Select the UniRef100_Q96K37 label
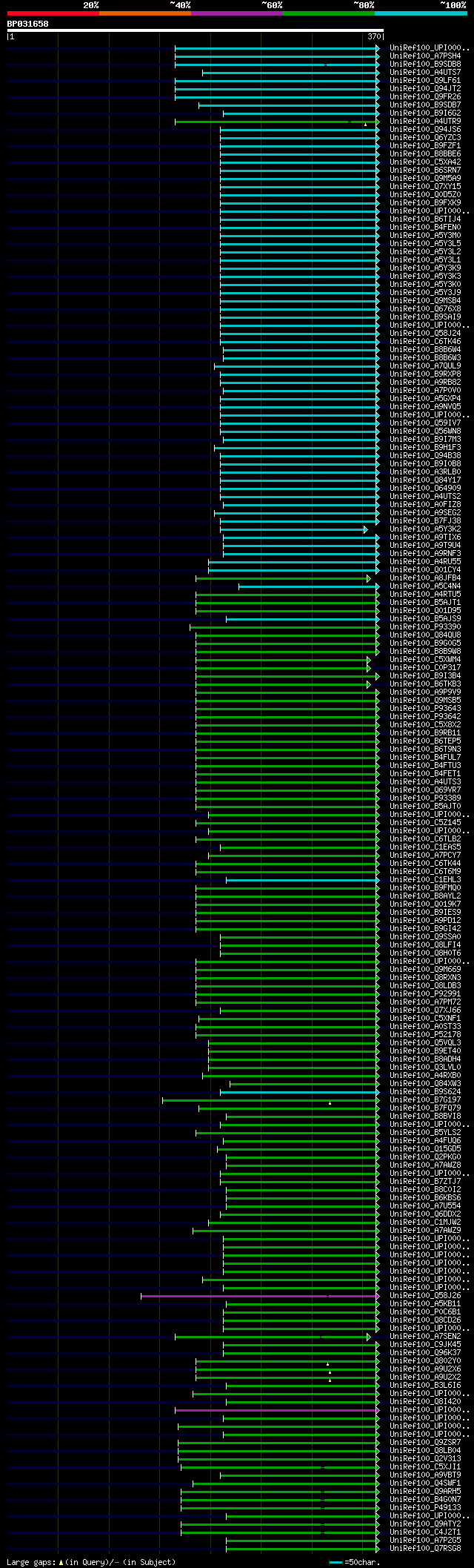474x1568 pixels. (x=425, y=1352)
